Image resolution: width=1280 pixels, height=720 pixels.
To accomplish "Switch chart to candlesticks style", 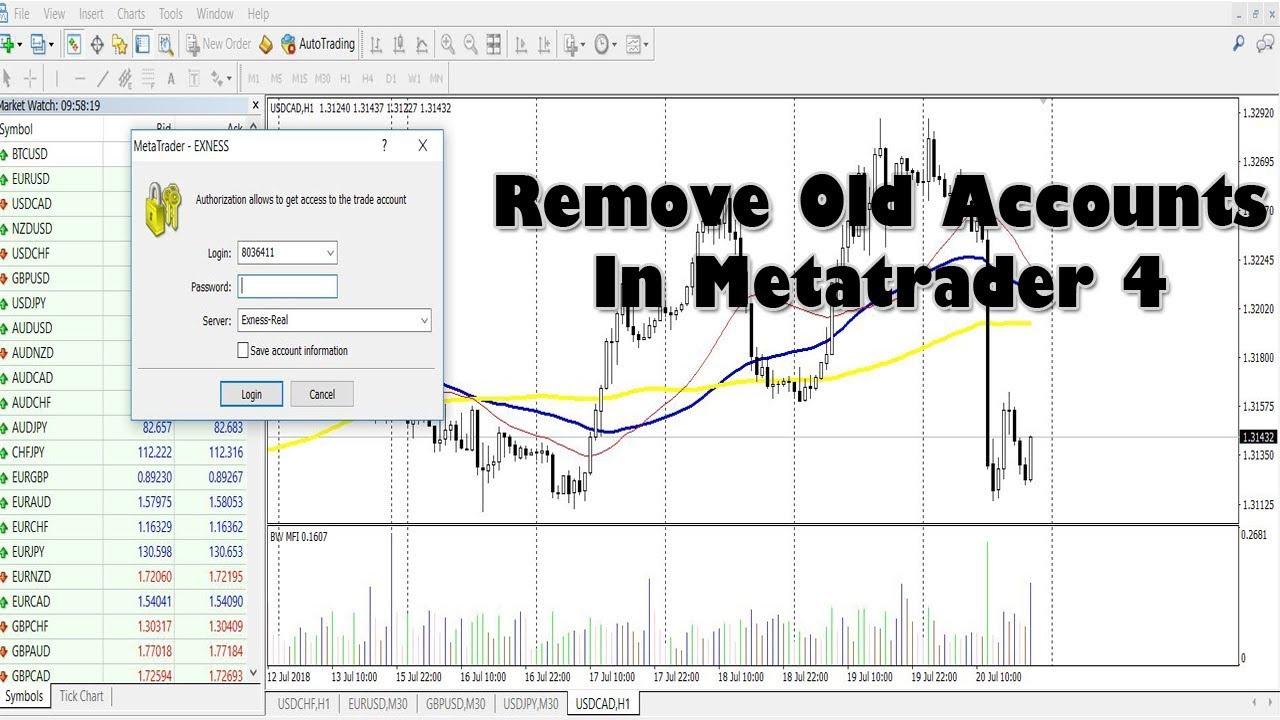I will 399,44.
